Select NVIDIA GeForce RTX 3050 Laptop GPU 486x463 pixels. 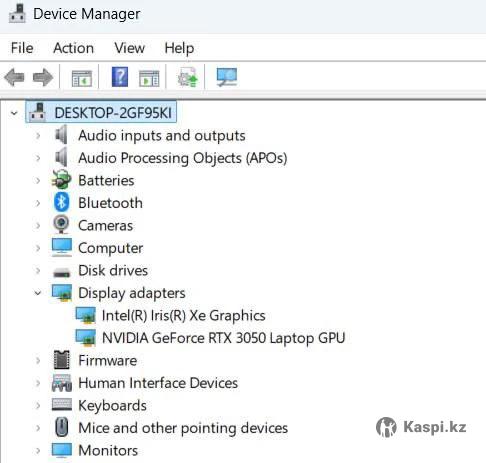pos(223,338)
